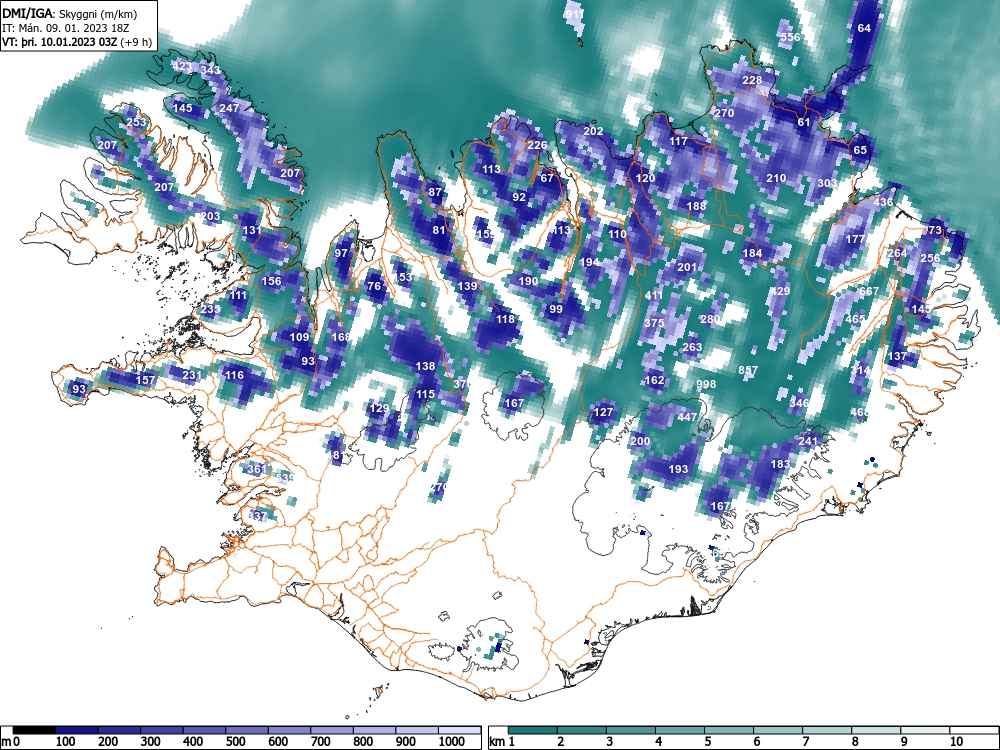Select the "177" value label
The height and width of the screenshot is (750, 1000).
(x=855, y=239)
